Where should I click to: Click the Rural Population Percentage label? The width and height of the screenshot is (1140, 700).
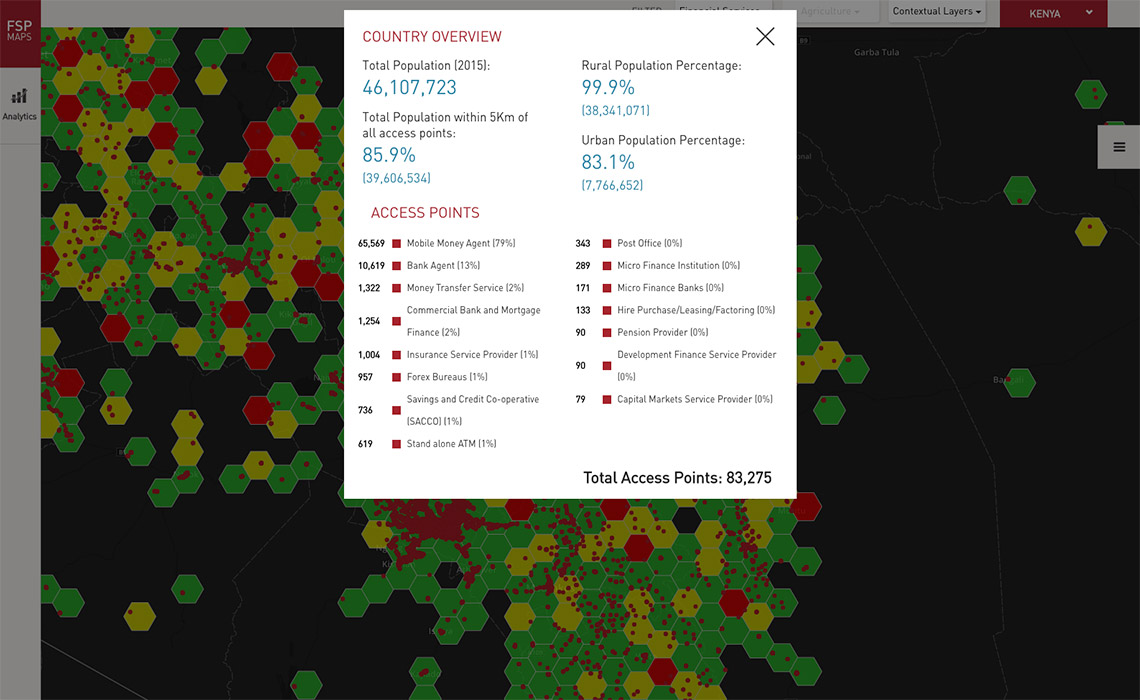pos(661,65)
